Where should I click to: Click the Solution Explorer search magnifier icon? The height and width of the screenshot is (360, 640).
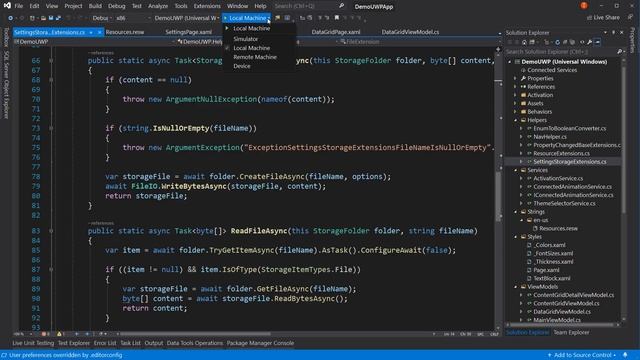[x=619, y=52]
